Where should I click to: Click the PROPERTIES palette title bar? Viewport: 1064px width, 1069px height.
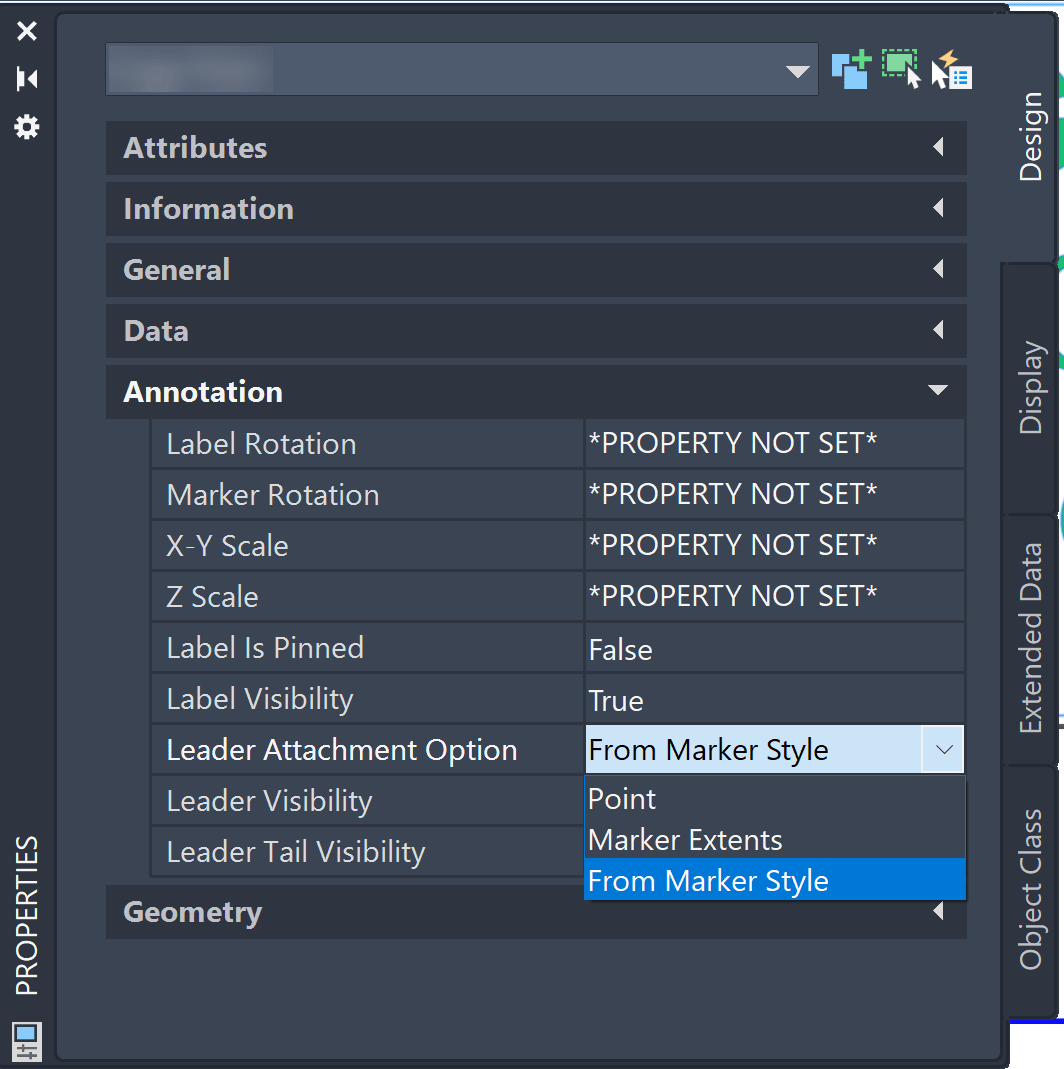coord(27,915)
